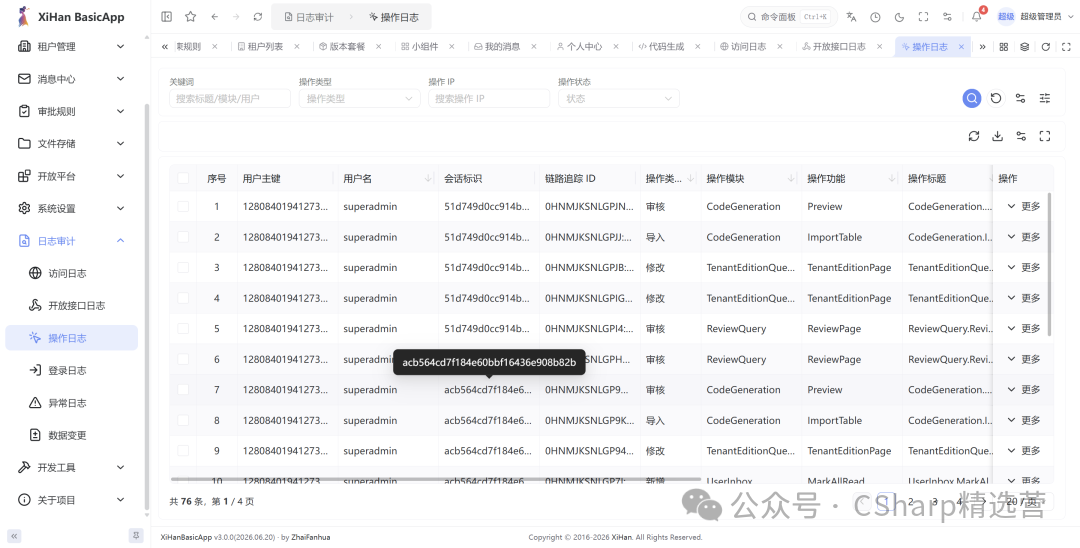
Task: Switch to 我的消息 tab
Action: (502, 47)
